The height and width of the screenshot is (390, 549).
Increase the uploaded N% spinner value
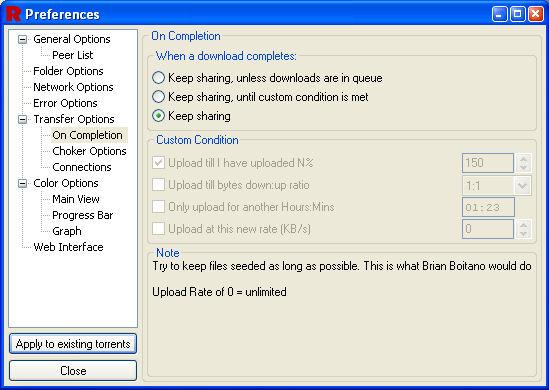pyautogui.click(x=523, y=159)
